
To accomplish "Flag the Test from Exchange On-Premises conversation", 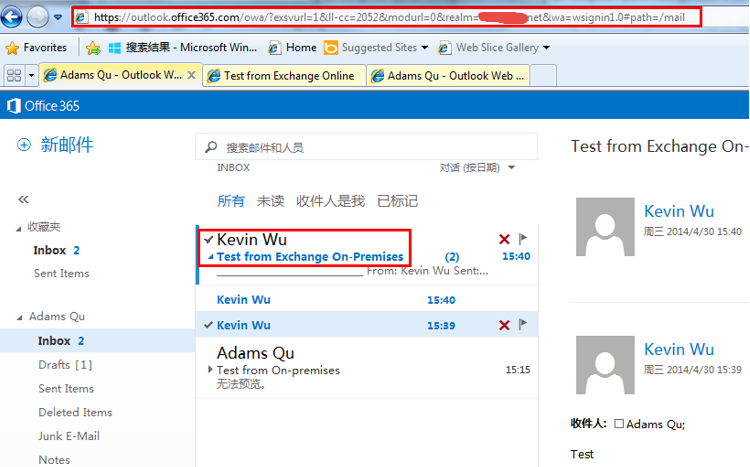I will 522,240.
